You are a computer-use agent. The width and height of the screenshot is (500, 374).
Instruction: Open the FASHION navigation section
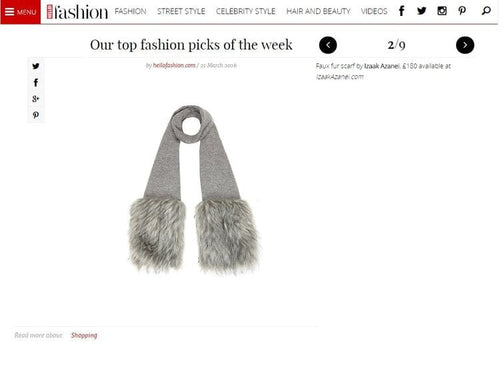tap(130, 11)
